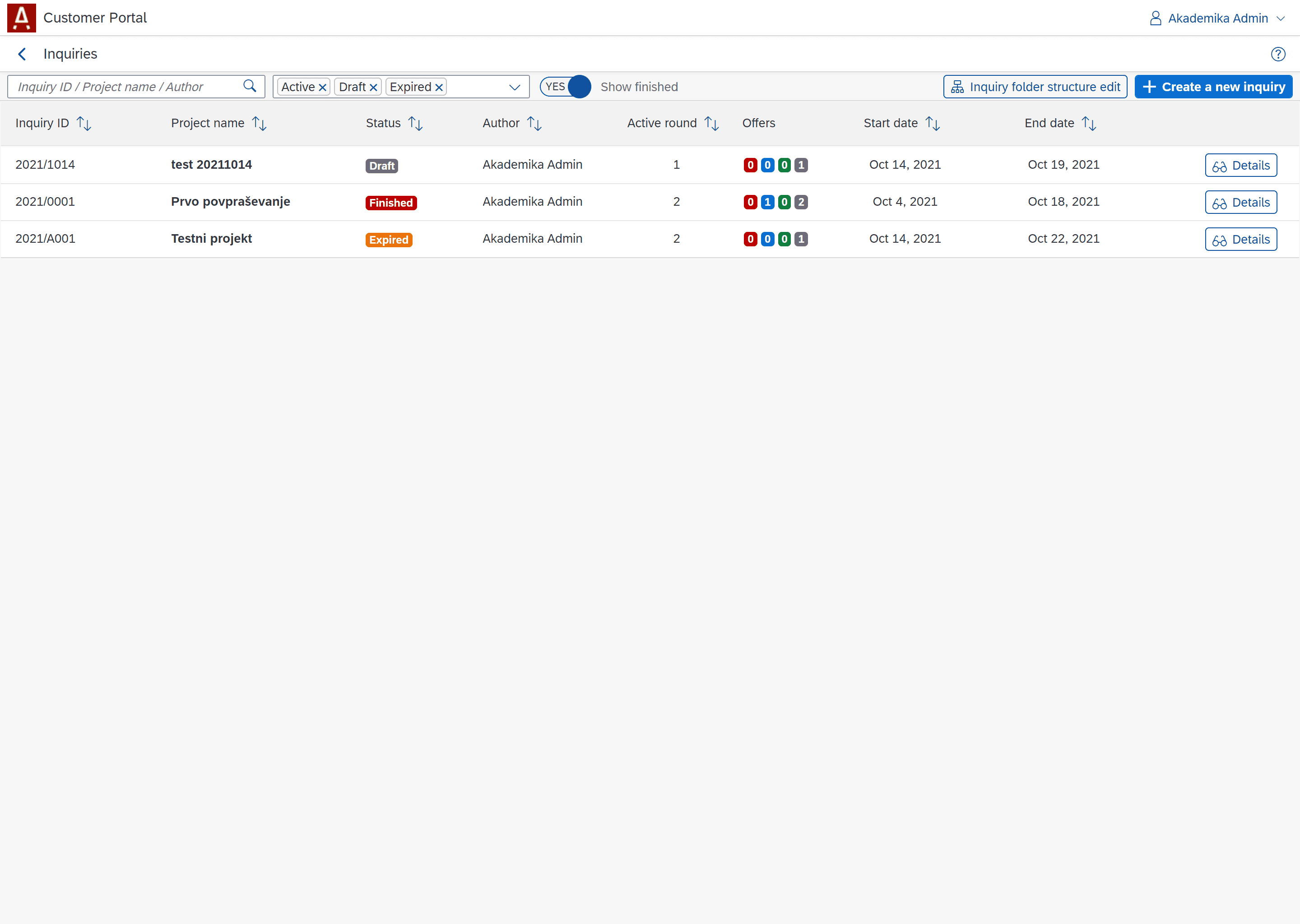1300x924 pixels.
Task: Sort by Inquiry ID column arrows
Action: [84, 124]
